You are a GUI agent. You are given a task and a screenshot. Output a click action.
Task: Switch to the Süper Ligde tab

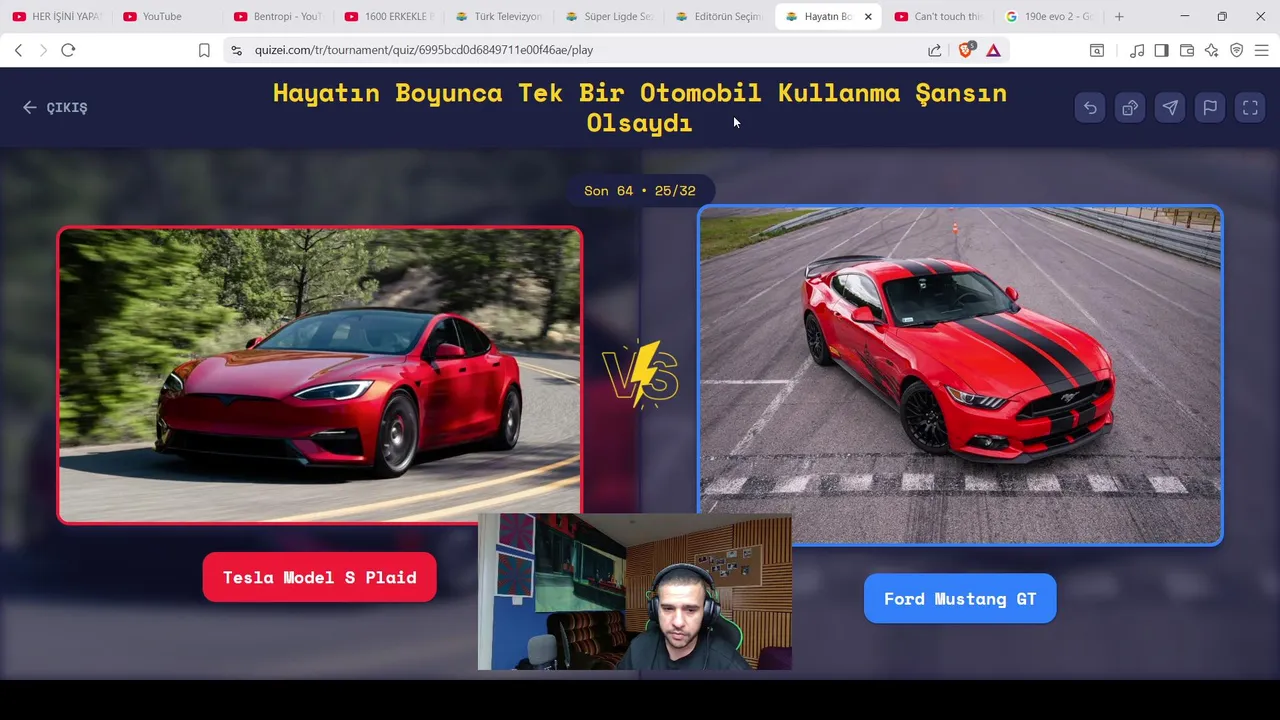tap(608, 16)
